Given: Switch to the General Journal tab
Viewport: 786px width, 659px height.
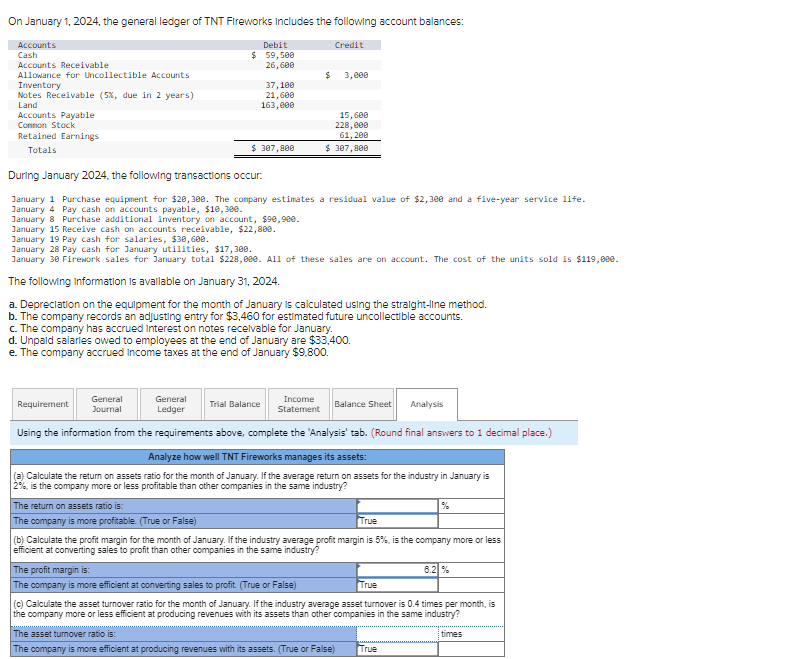Looking at the screenshot, I should (107, 404).
